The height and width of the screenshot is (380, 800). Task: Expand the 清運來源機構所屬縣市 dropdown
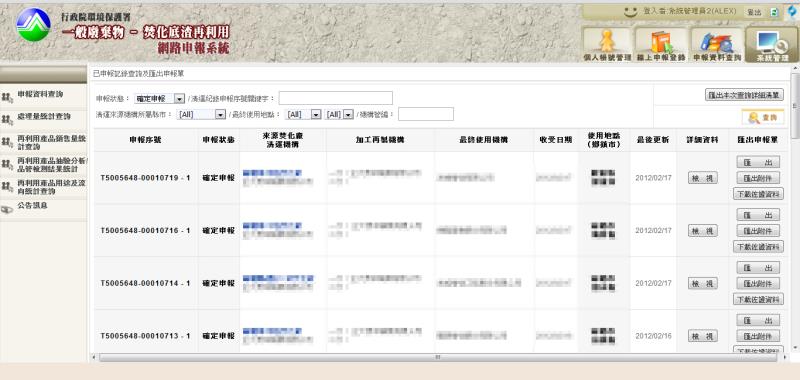[201, 114]
